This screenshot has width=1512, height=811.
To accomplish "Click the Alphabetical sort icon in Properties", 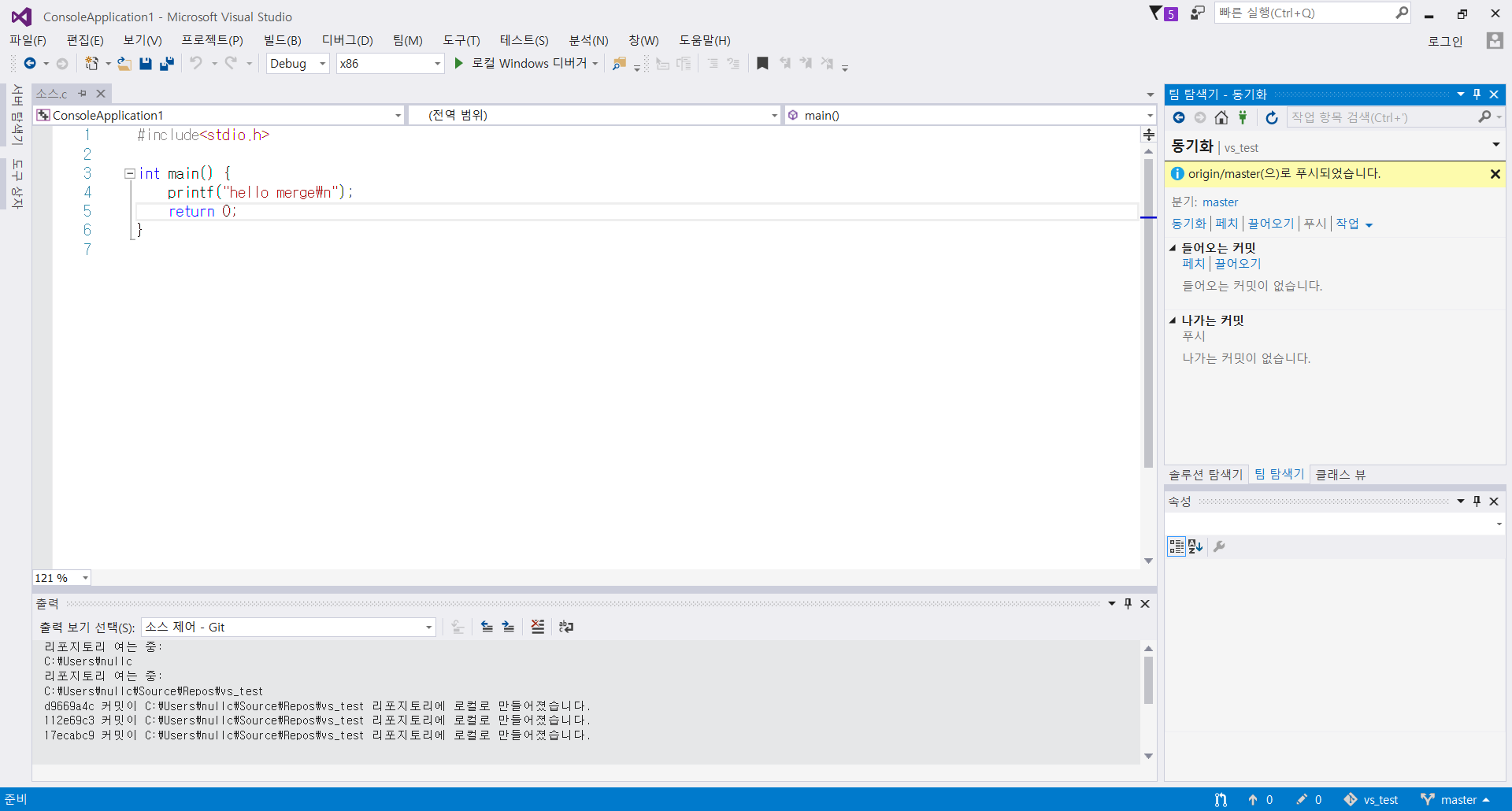I will [x=1195, y=546].
